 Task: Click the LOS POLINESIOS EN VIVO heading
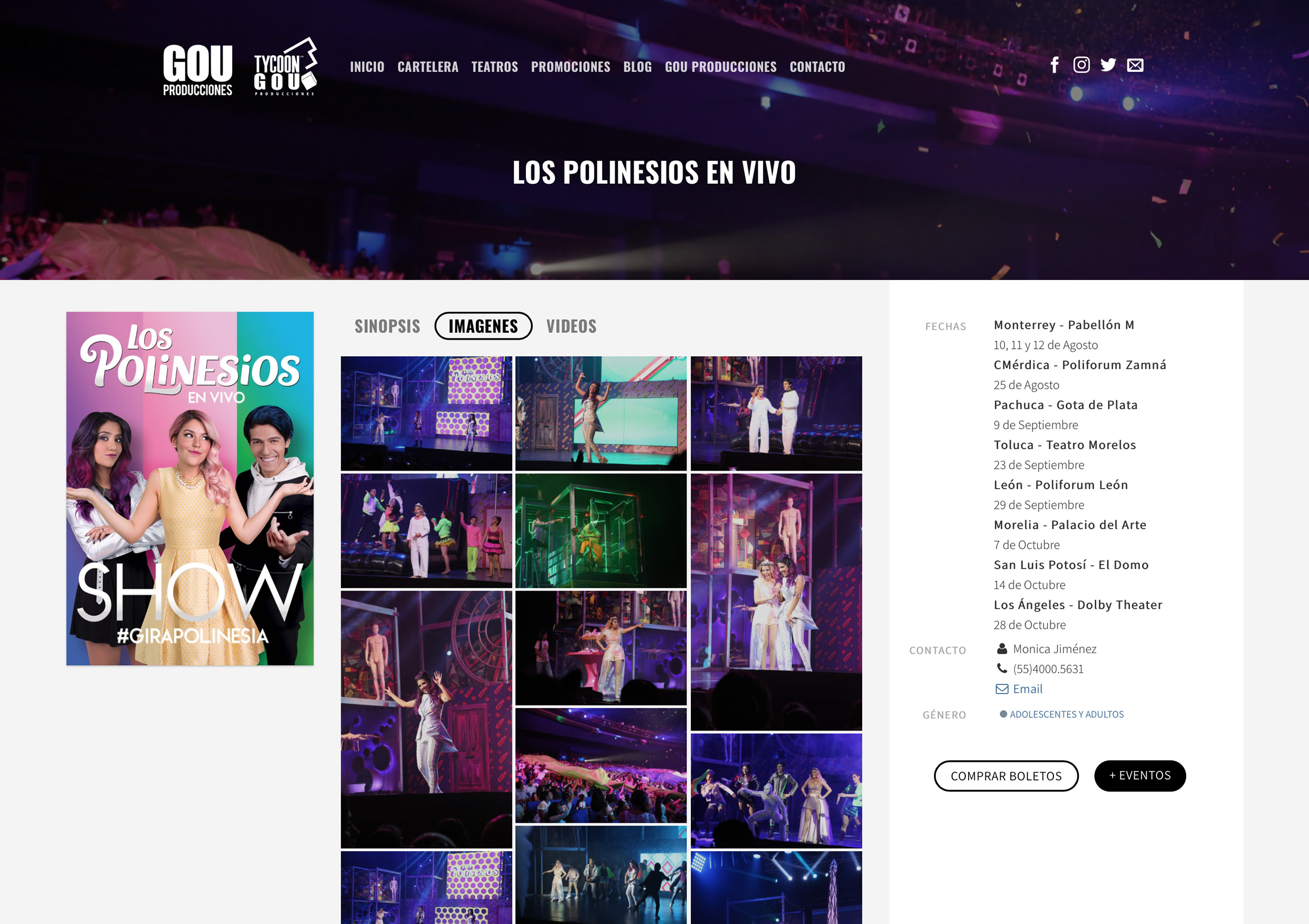click(x=654, y=172)
